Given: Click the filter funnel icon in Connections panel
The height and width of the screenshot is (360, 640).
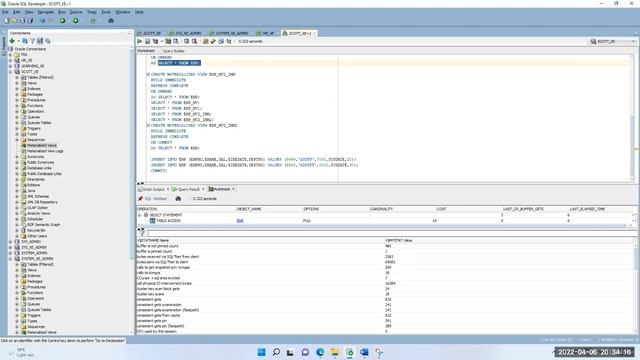Looking at the screenshot, I should [32, 41].
